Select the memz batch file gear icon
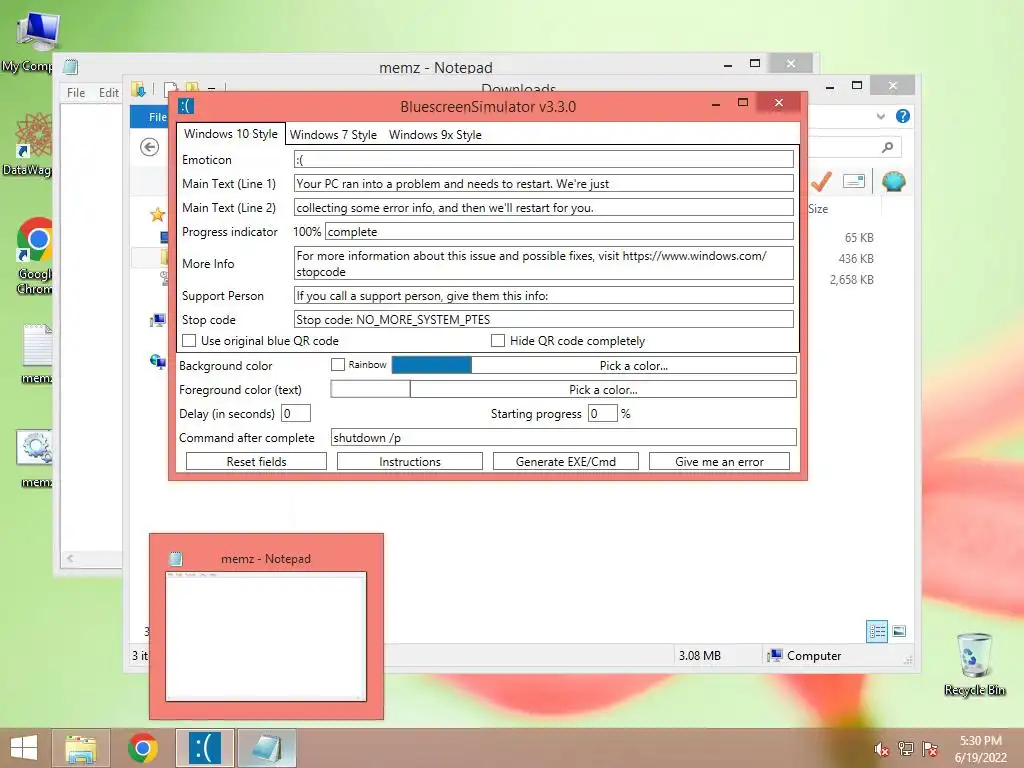 point(35,458)
